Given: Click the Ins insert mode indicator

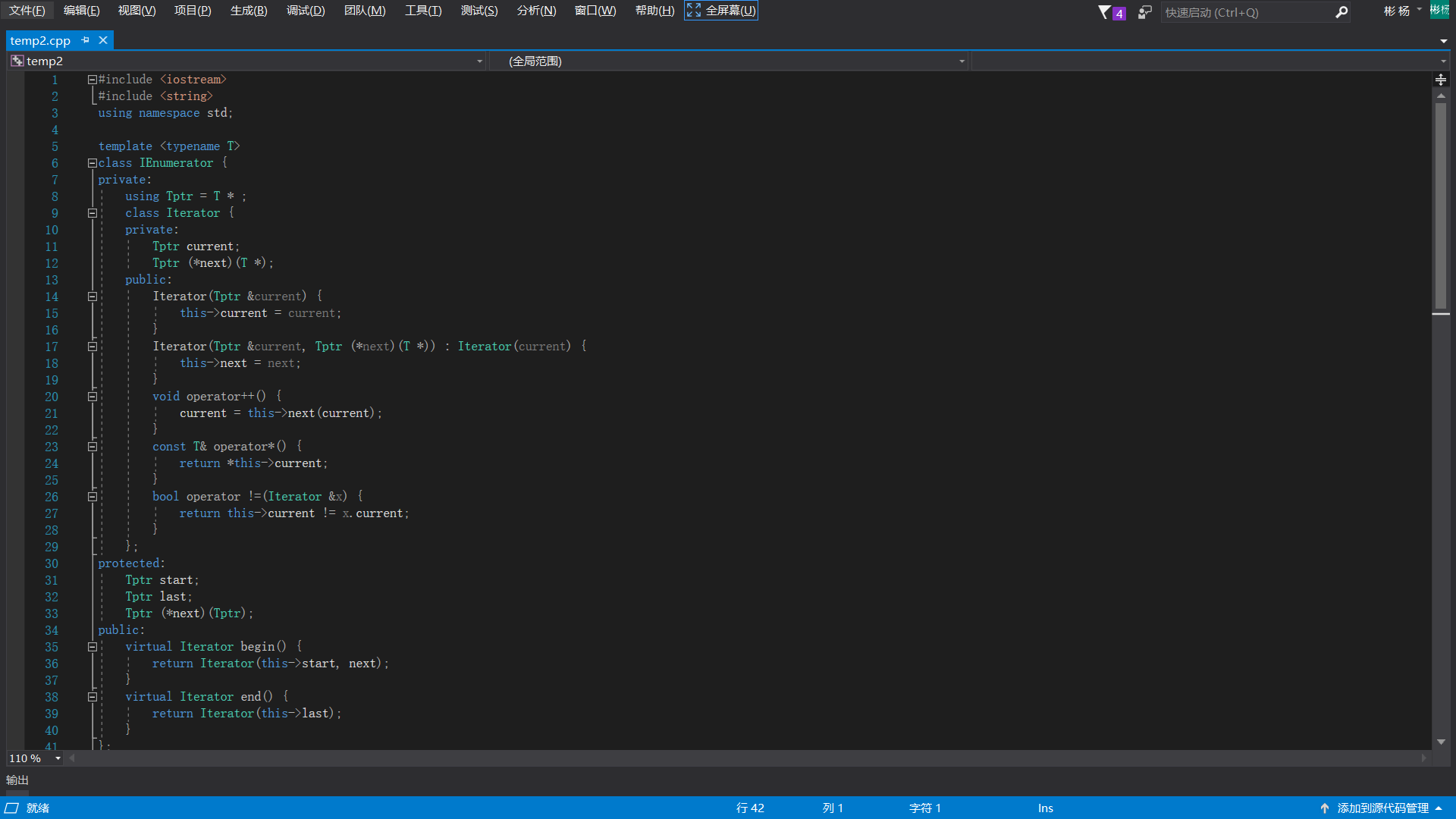Looking at the screenshot, I should point(1046,808).
